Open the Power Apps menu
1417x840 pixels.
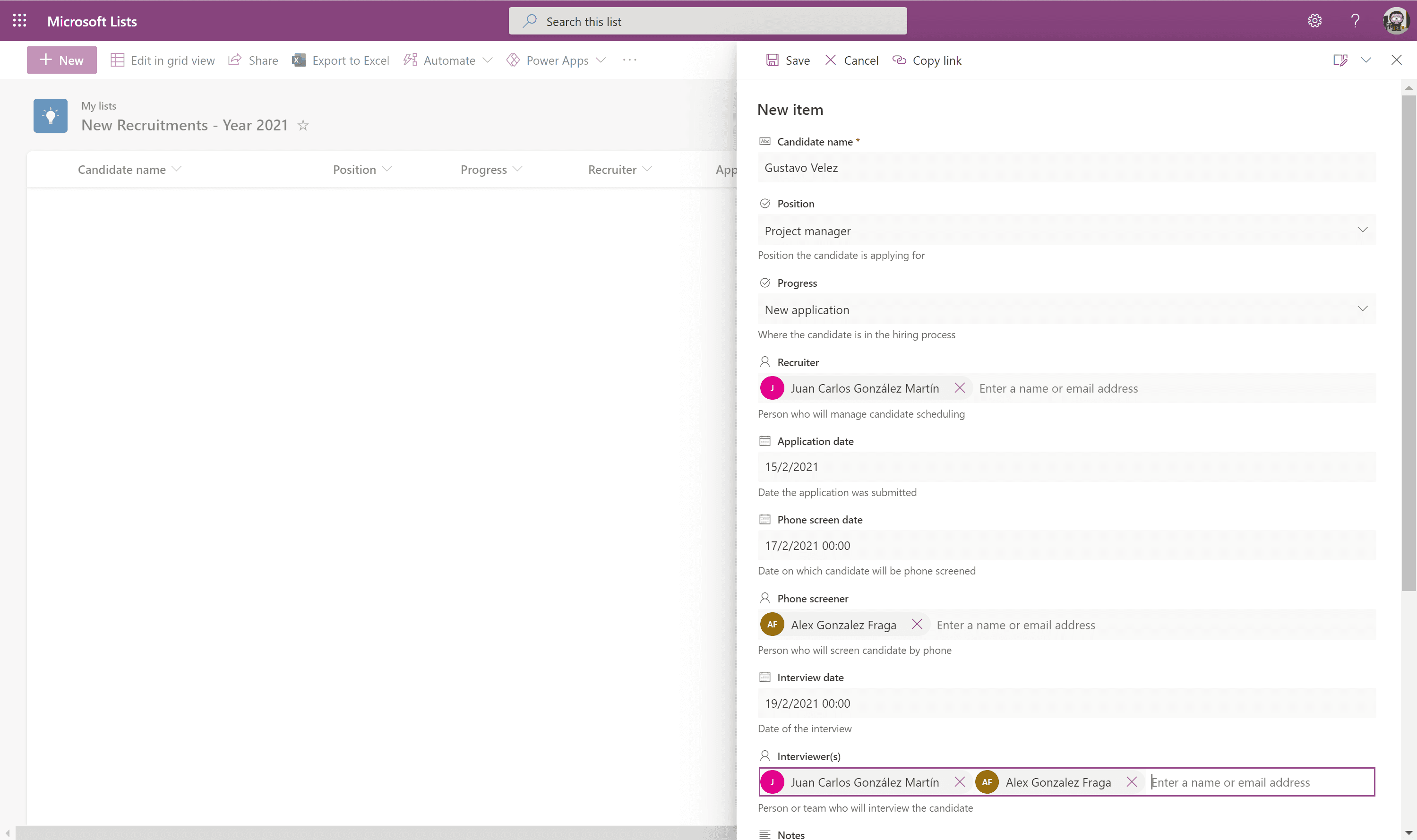(556, 60)
